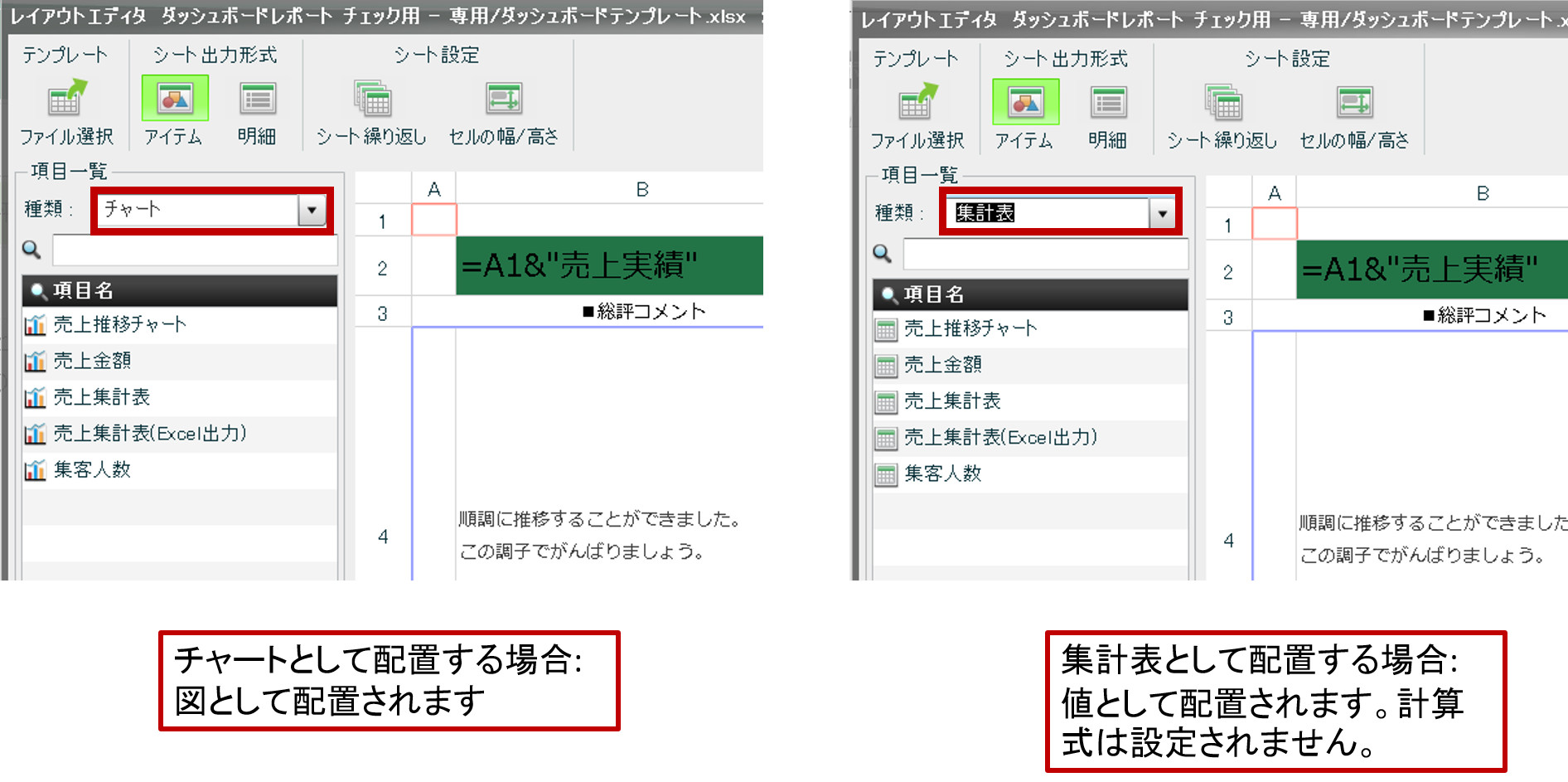This screenshot has height=782, width=1568.
Task: Open the 種類 dropdown showing 集計表
Action: [1162, 214]
